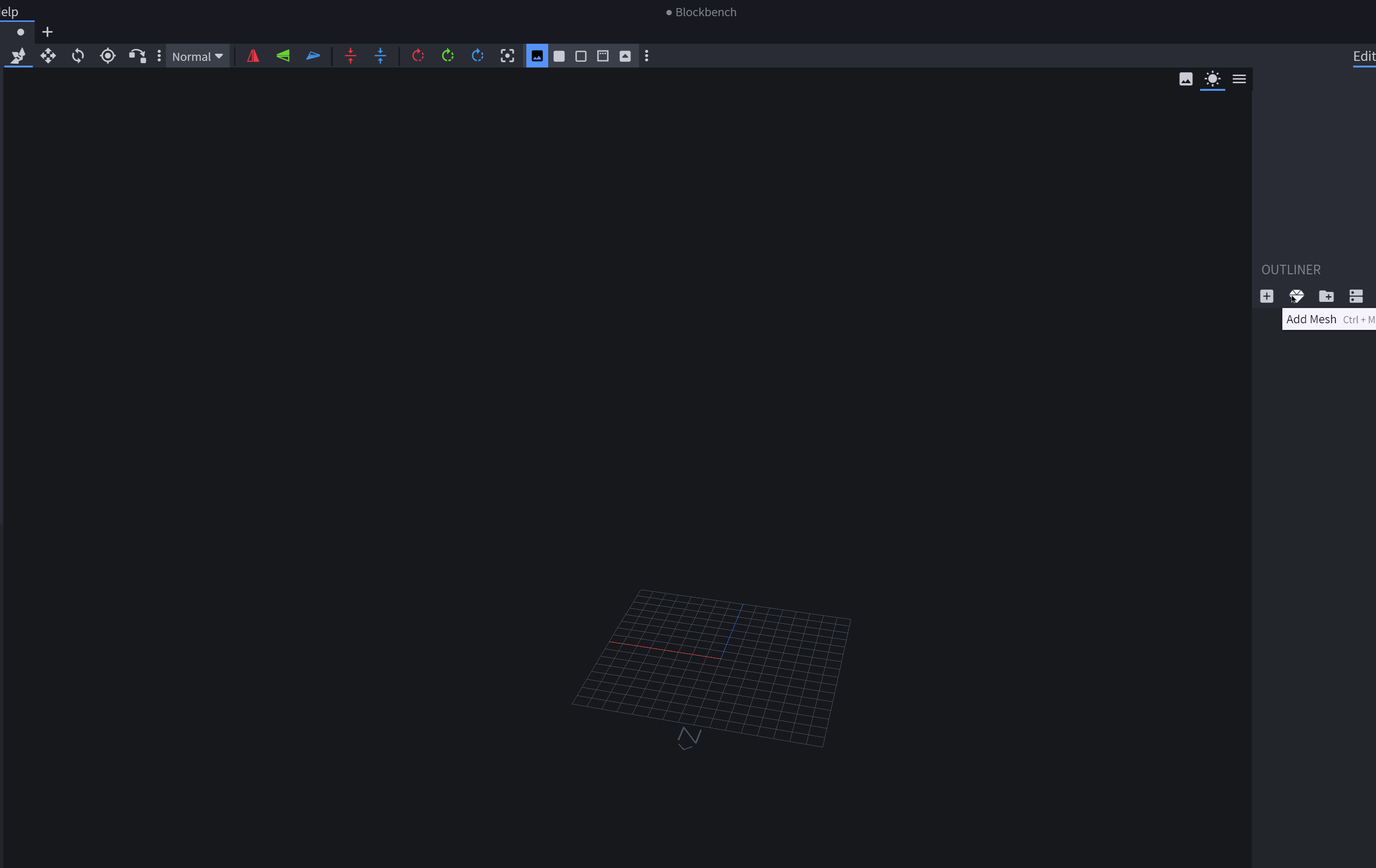Add a new Group in the Outliner
Viewport: 1376px width, 868px height.
(x=1327, y=296)
